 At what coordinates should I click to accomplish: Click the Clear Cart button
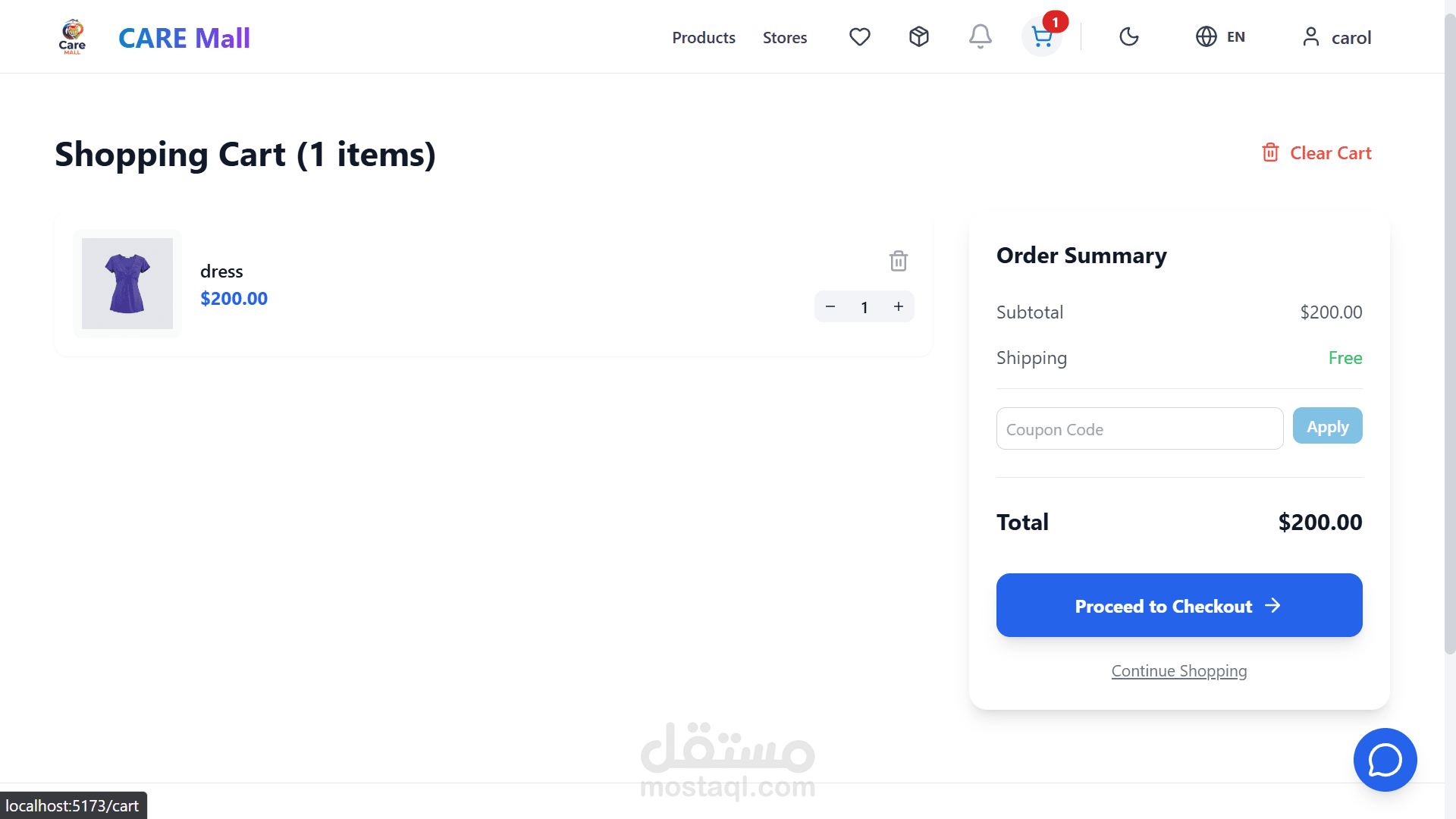point(1316,153)
